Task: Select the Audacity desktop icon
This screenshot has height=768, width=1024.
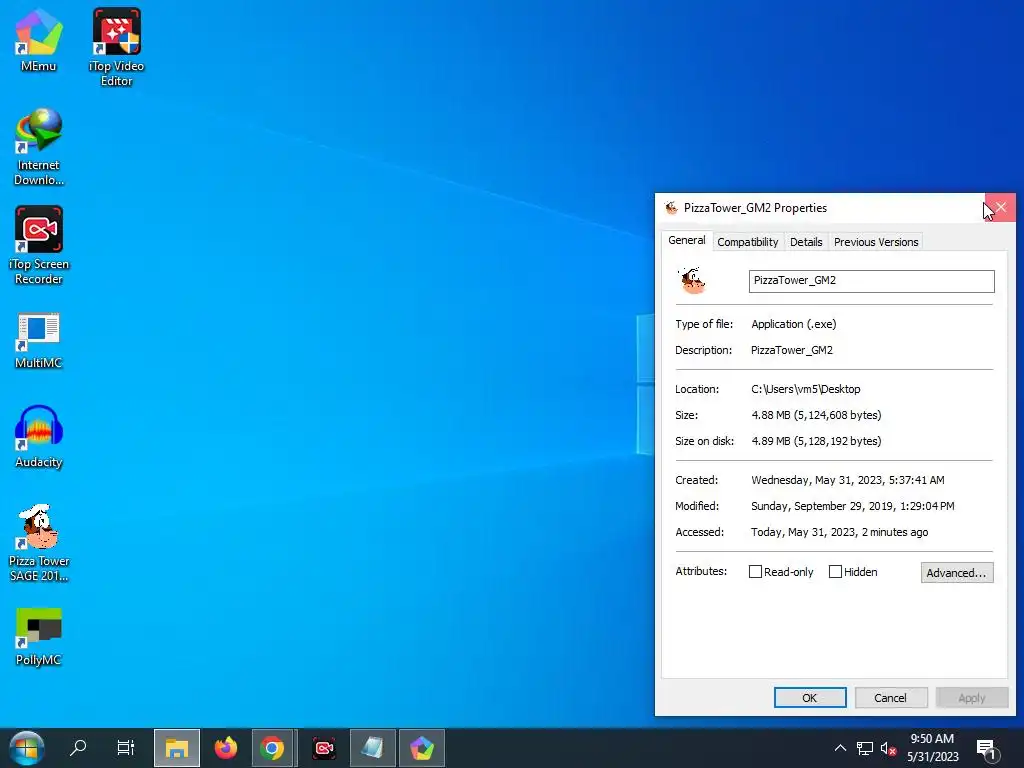Action: [x=39, y=438]
